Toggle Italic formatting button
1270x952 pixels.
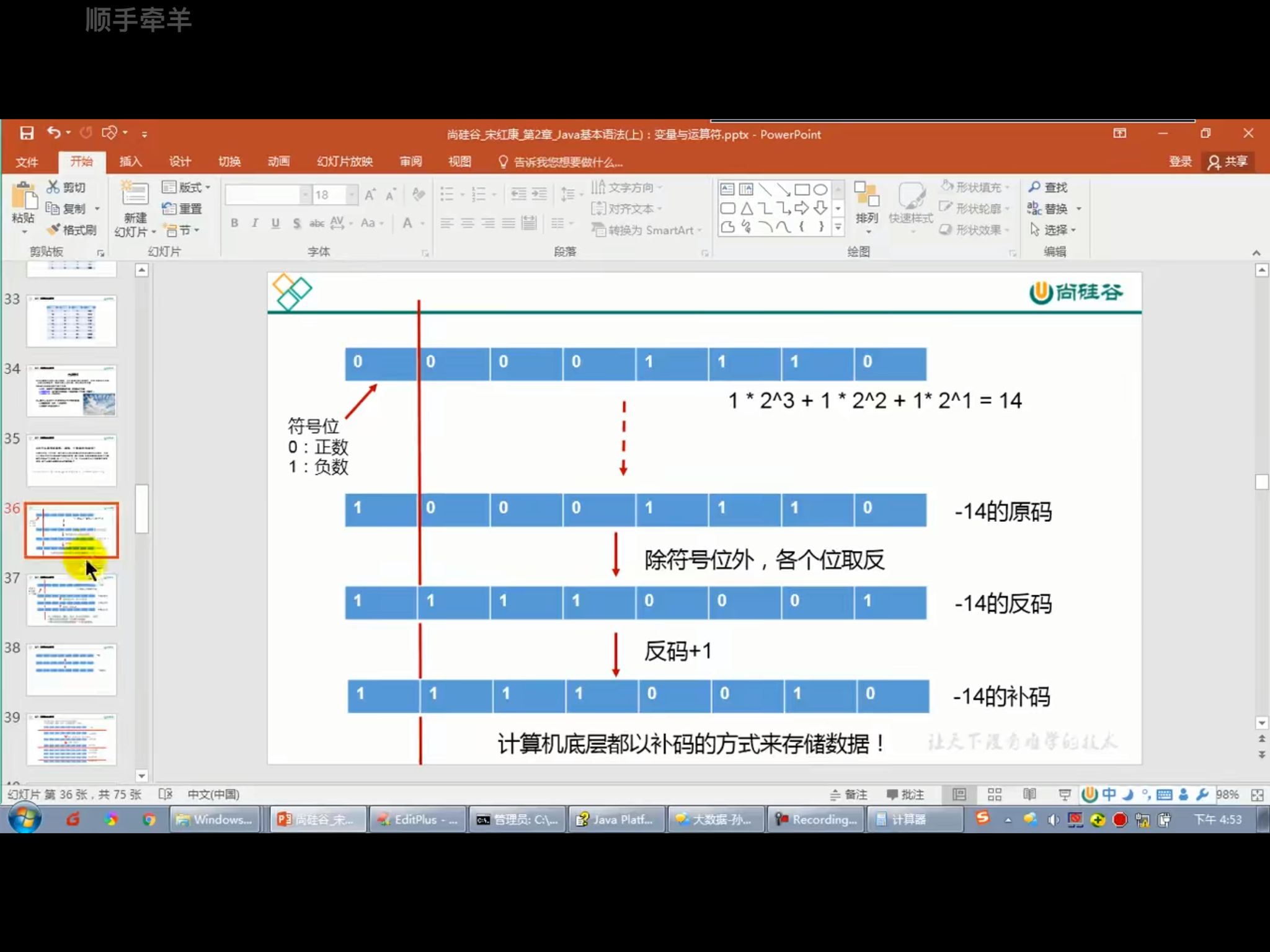[255, 223]
